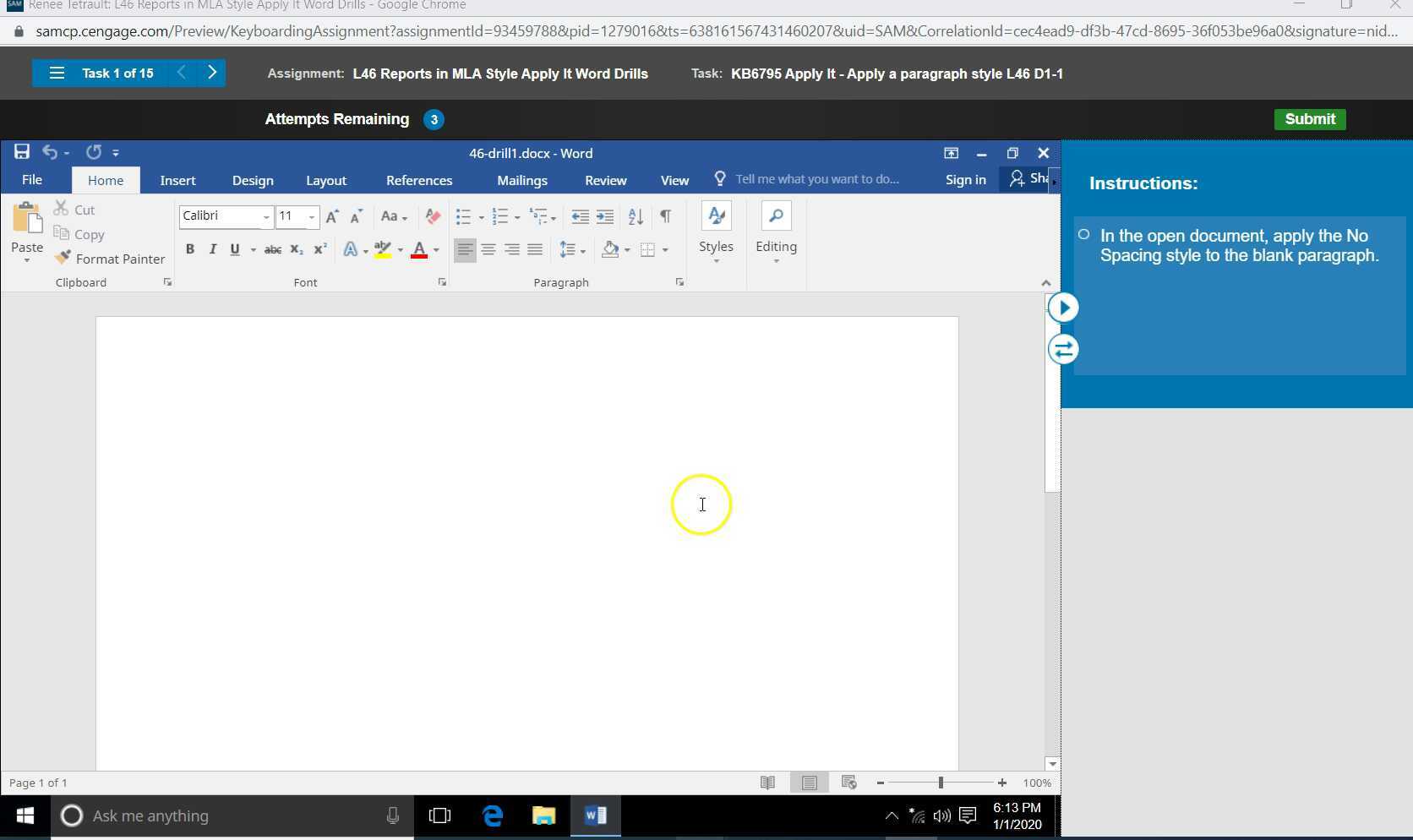Screen dimensions: 1413x840
Task: Toggle Bold formatting
Action: 190,249
